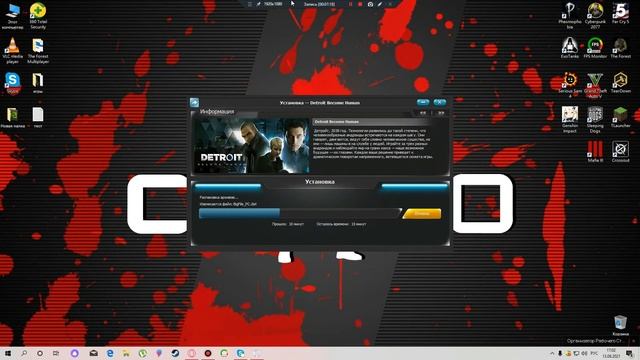Image resolution: width=640 pixels, height=360 pixels.
Task: Select the "тест" text file icon
Action: [x=38, y=118]
